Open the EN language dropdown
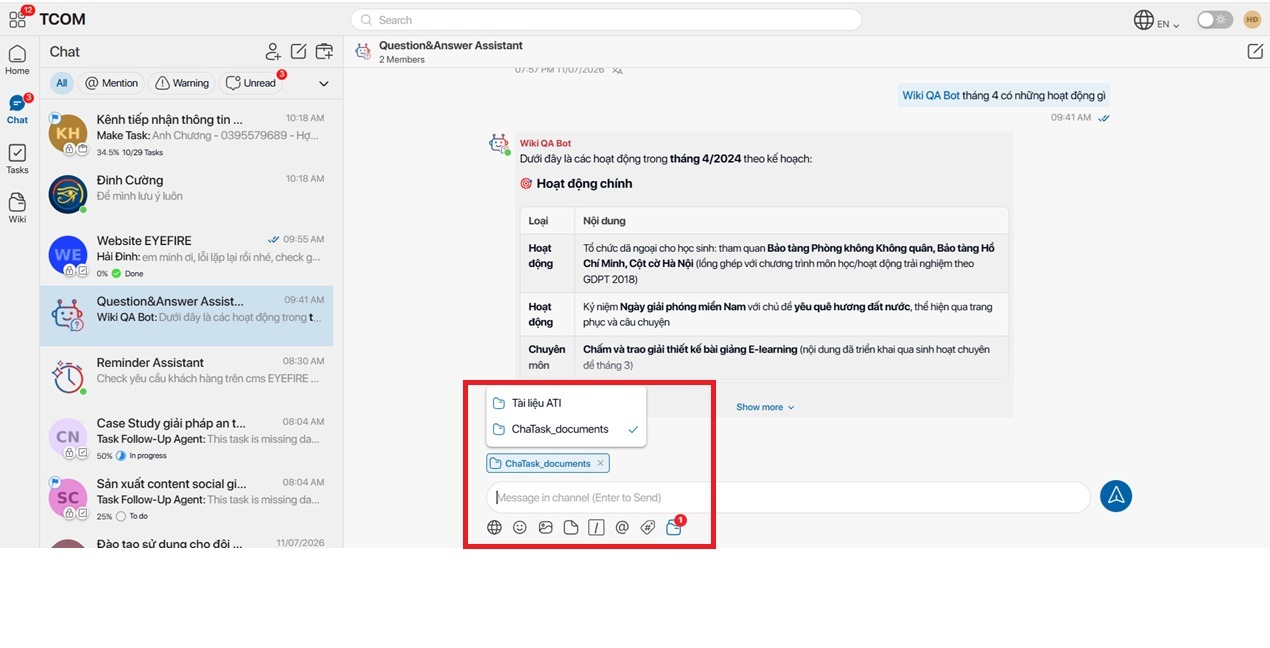 pyautogui.click(x=1169, y=23)
